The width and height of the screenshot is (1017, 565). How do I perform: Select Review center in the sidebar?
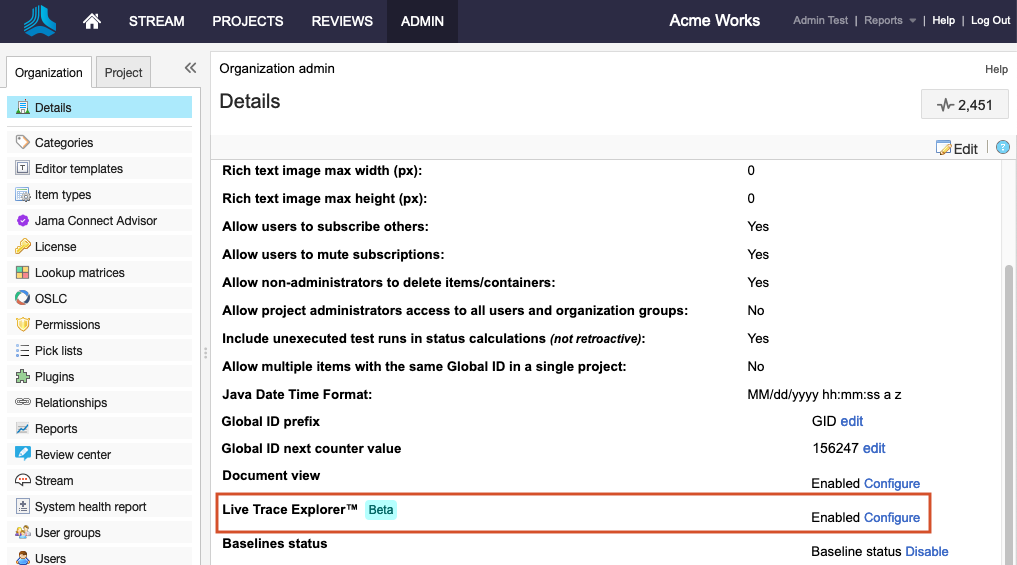click(x=99, y=454)
